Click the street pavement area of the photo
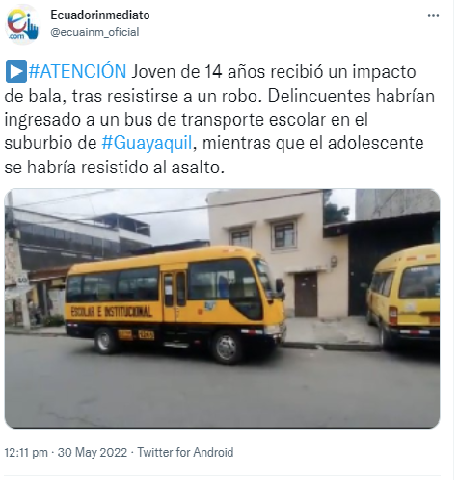 click(222, 388)
